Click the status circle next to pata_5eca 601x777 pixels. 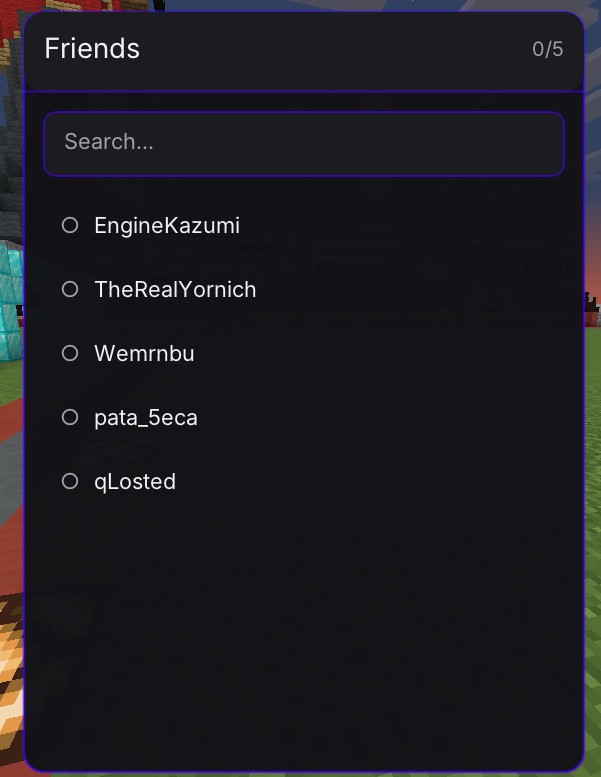pos(70,417)
